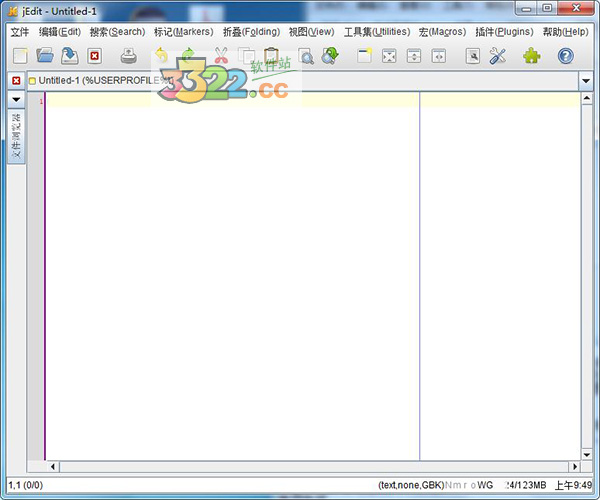Click the Close Buffer red X toolbar icon
The width and height of the screenshot is (600, 500).
(95, 57)
